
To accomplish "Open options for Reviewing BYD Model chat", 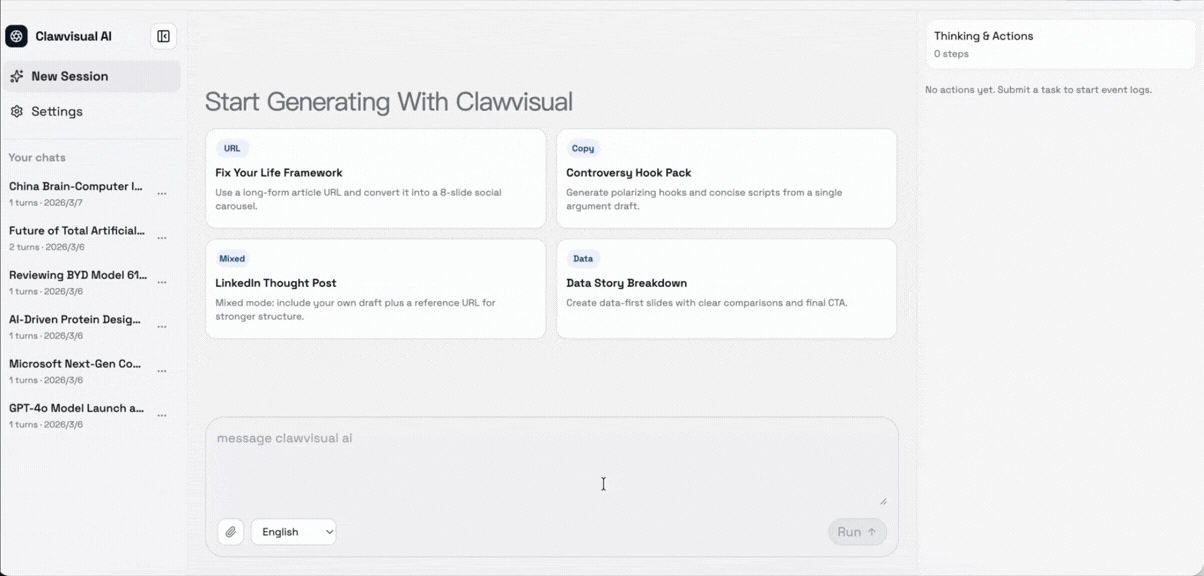I will (162, 282).
